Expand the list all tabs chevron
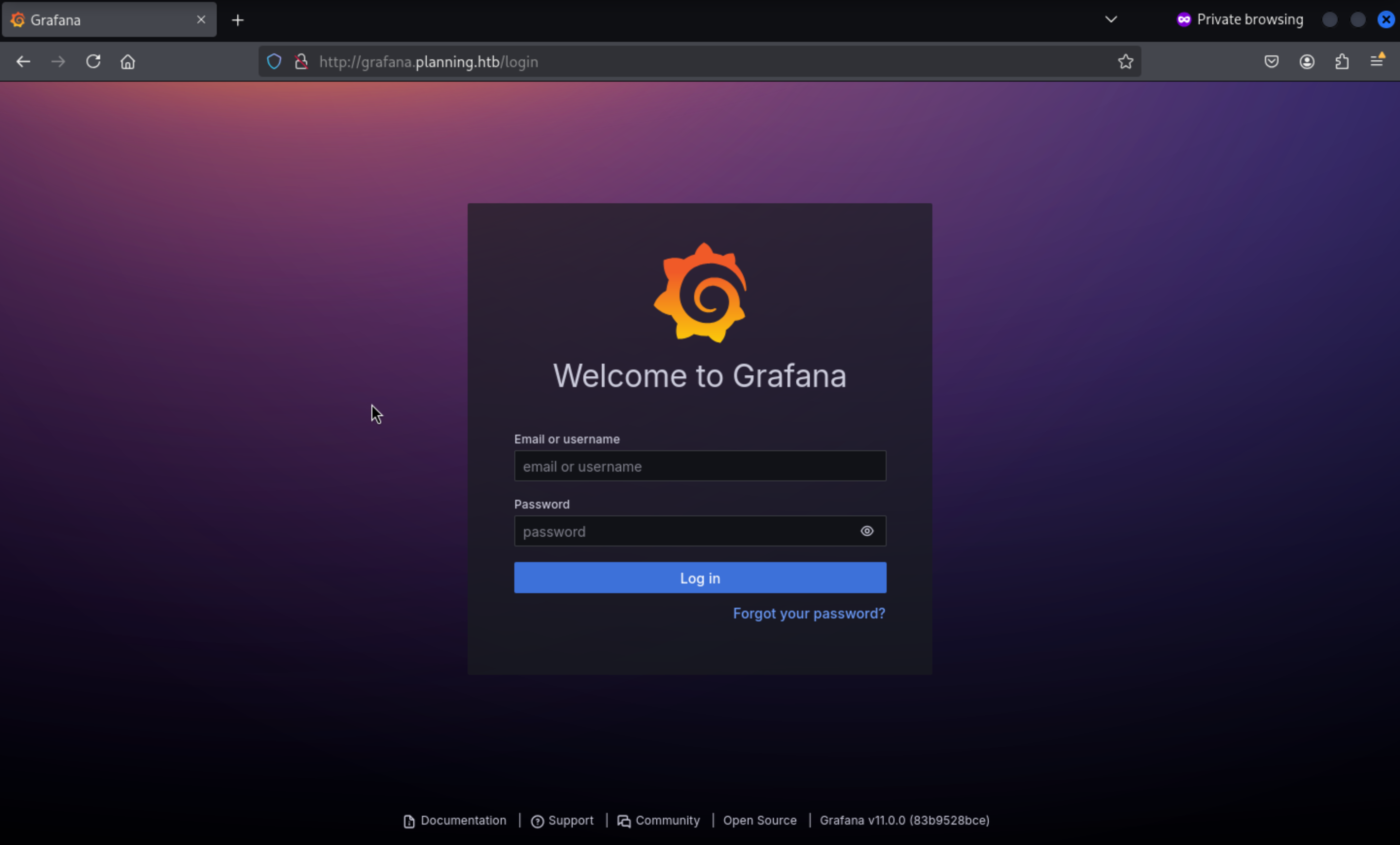Screen dimensions: 1400x845 pos(1111,19)
